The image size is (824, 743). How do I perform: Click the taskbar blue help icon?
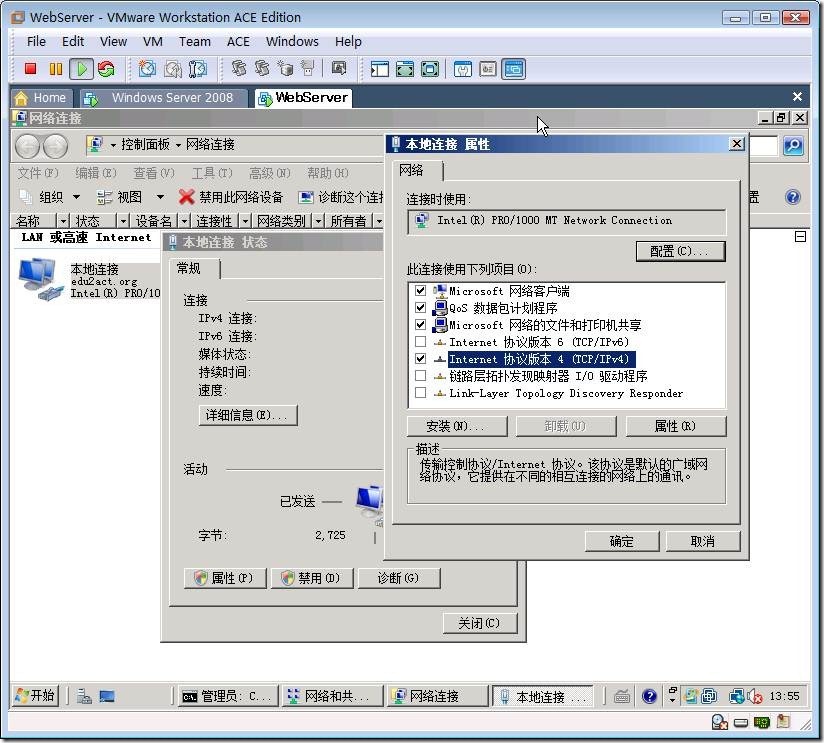[650, 697]
